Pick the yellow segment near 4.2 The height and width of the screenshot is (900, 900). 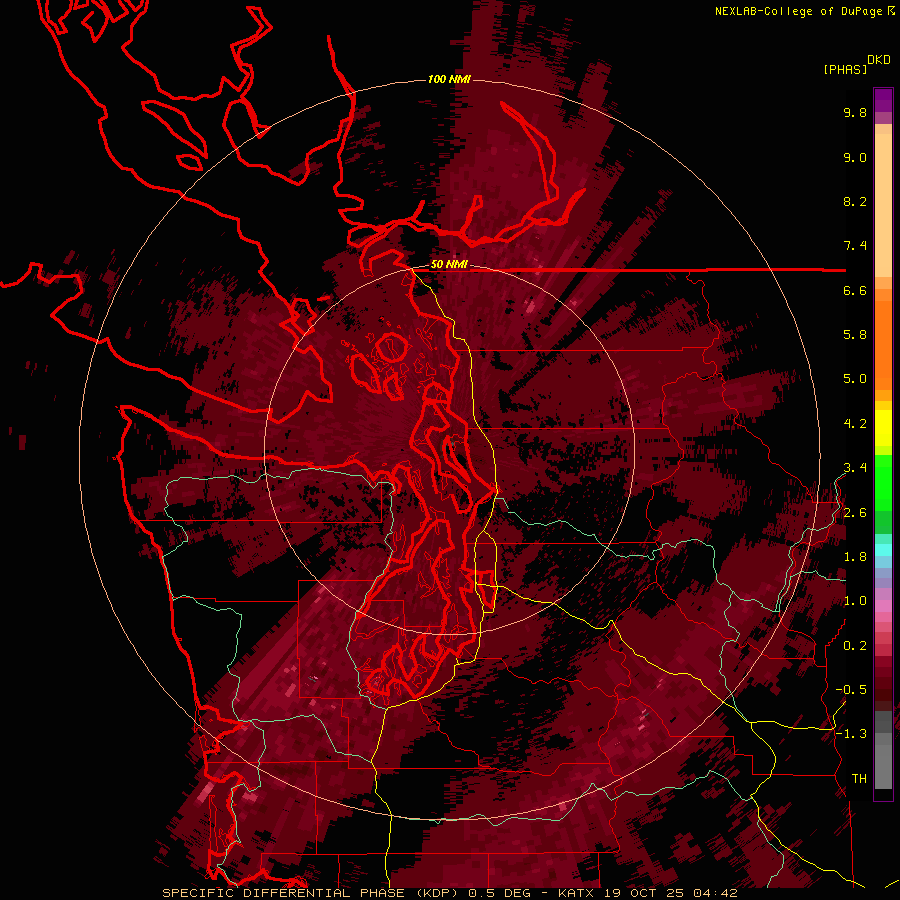click(x=883, y=428)
